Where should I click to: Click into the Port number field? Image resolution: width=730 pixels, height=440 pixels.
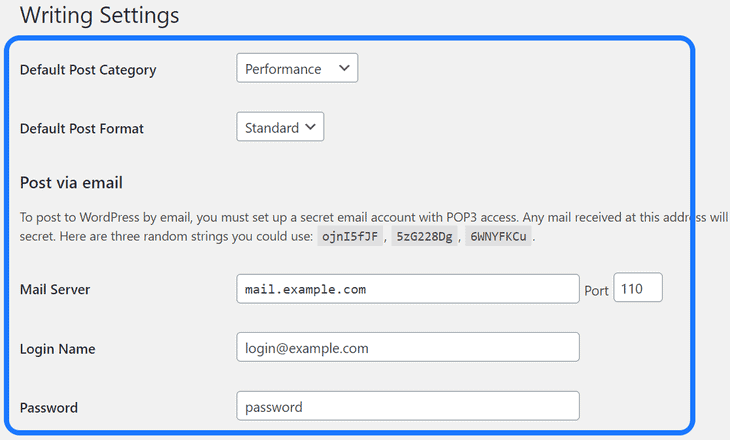coord(637,289)
